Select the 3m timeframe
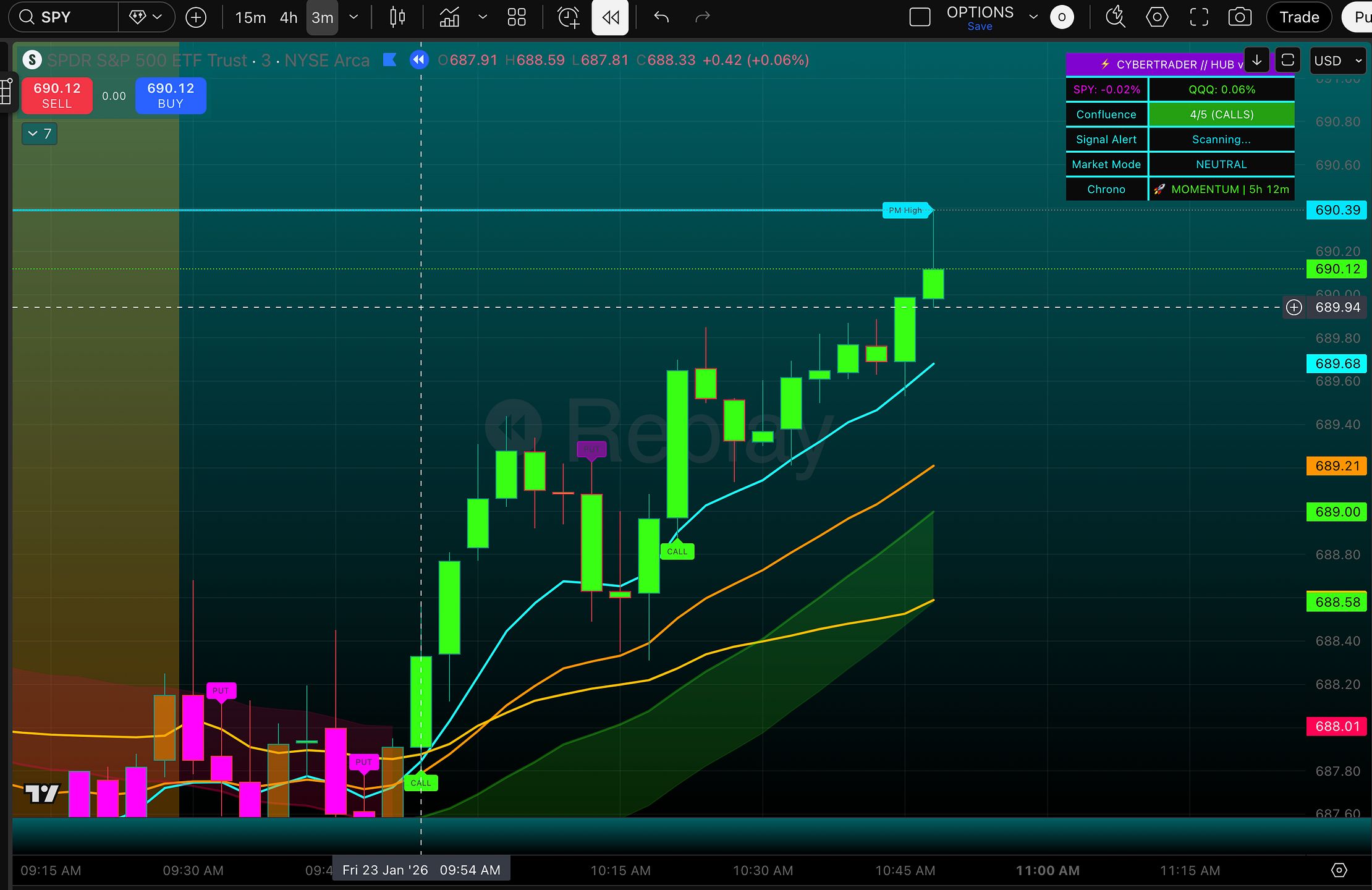Image resolution: width=1372 pixels, height=890 pixels. click(x=323, y=17)
